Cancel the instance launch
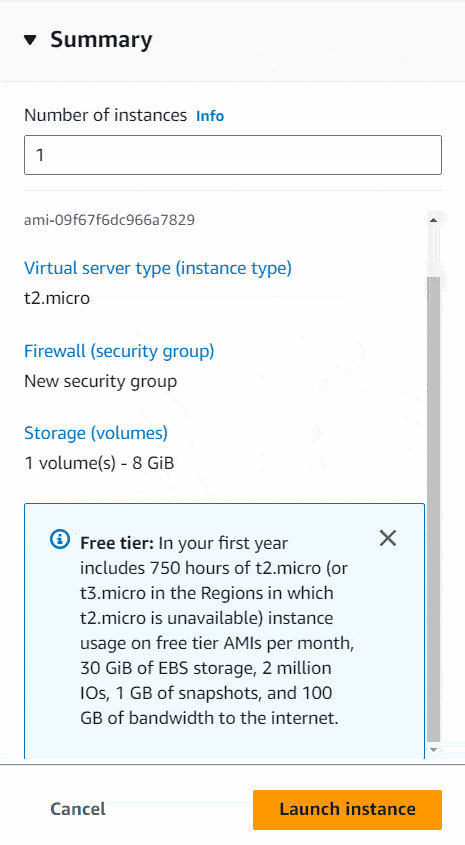This screenshot has height=845, width=465. pyautogui.click(x=78, y=809)
